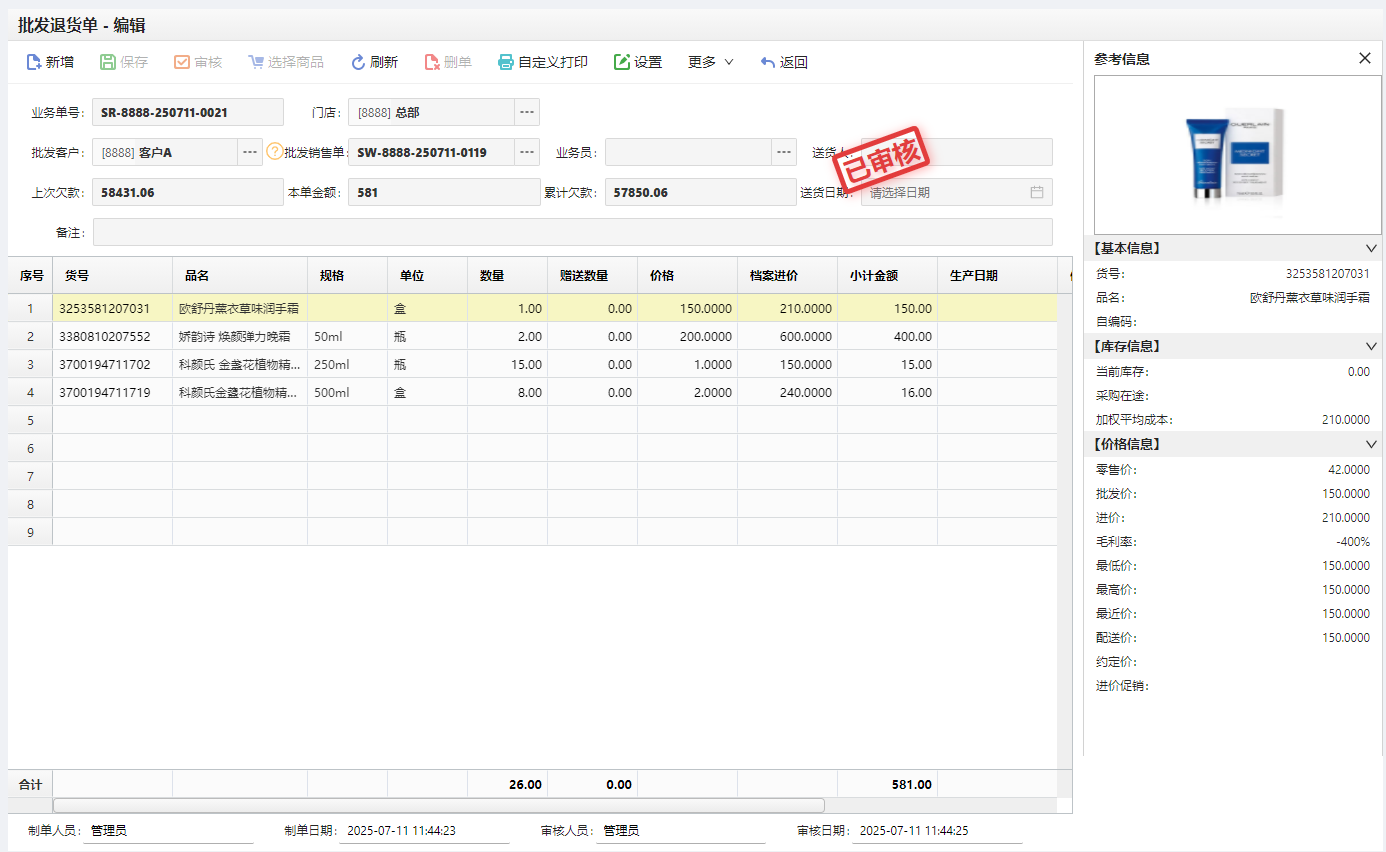Click the 品名 cell 娇韵诗 焕颜弹力晚霜
This screenshot has width=1386, height=852.
click(240, 337)
